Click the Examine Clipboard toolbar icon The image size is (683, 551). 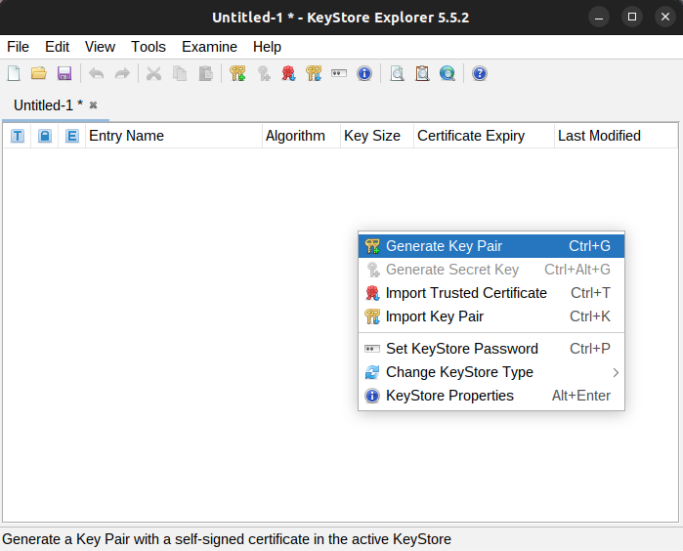pos(422,73)
